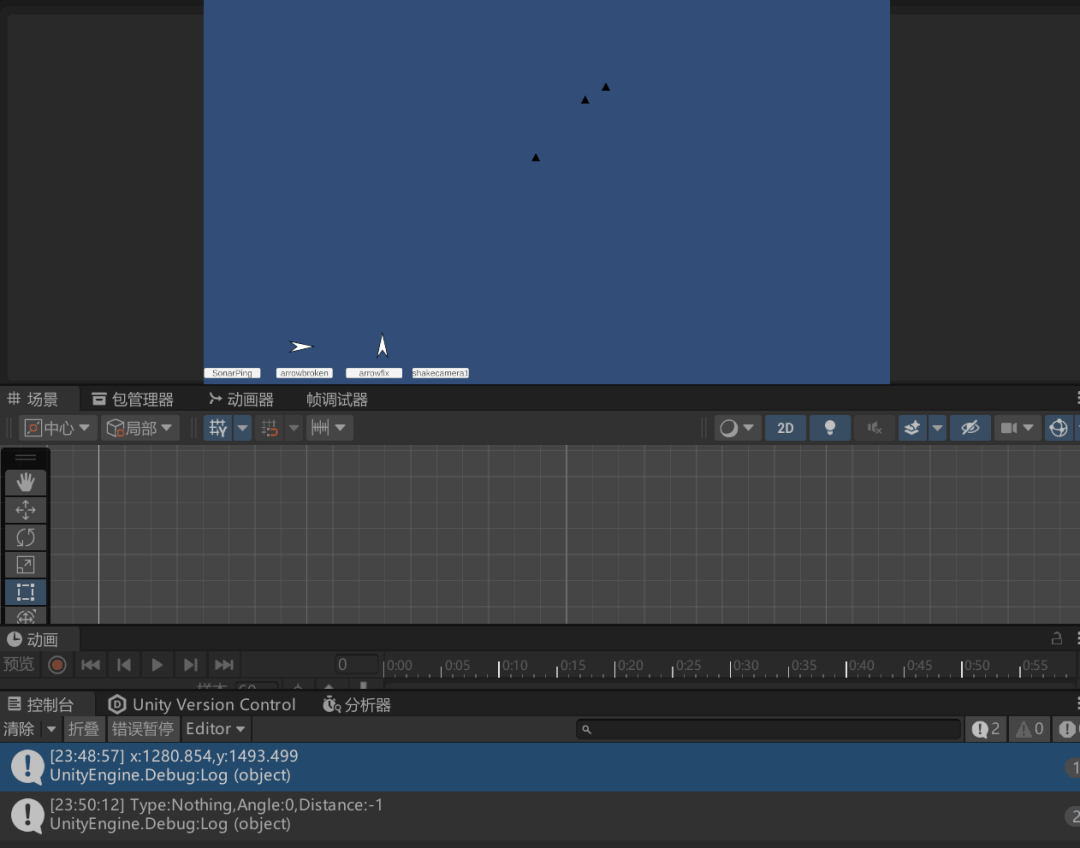1080x848 pixels.
Task: Click the arrowbroken button
Action: [304, 373]
